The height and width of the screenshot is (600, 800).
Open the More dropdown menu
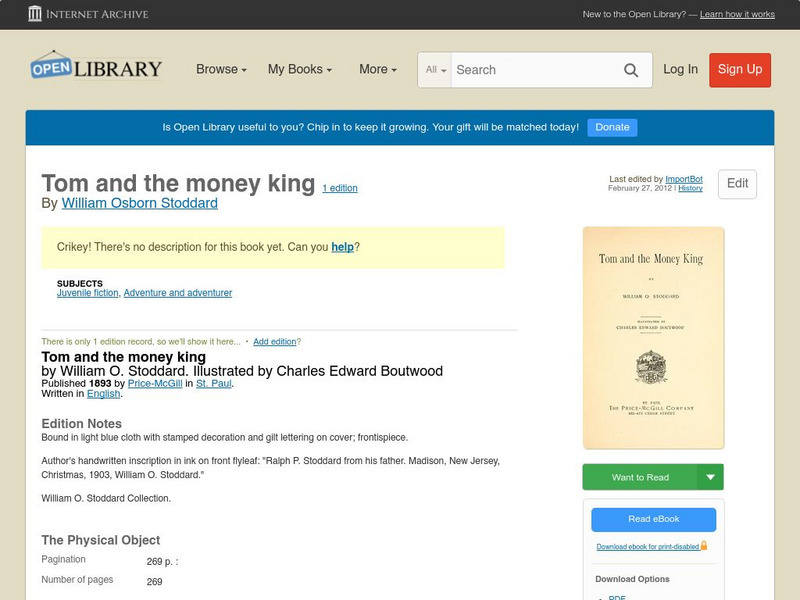(378, 70)
